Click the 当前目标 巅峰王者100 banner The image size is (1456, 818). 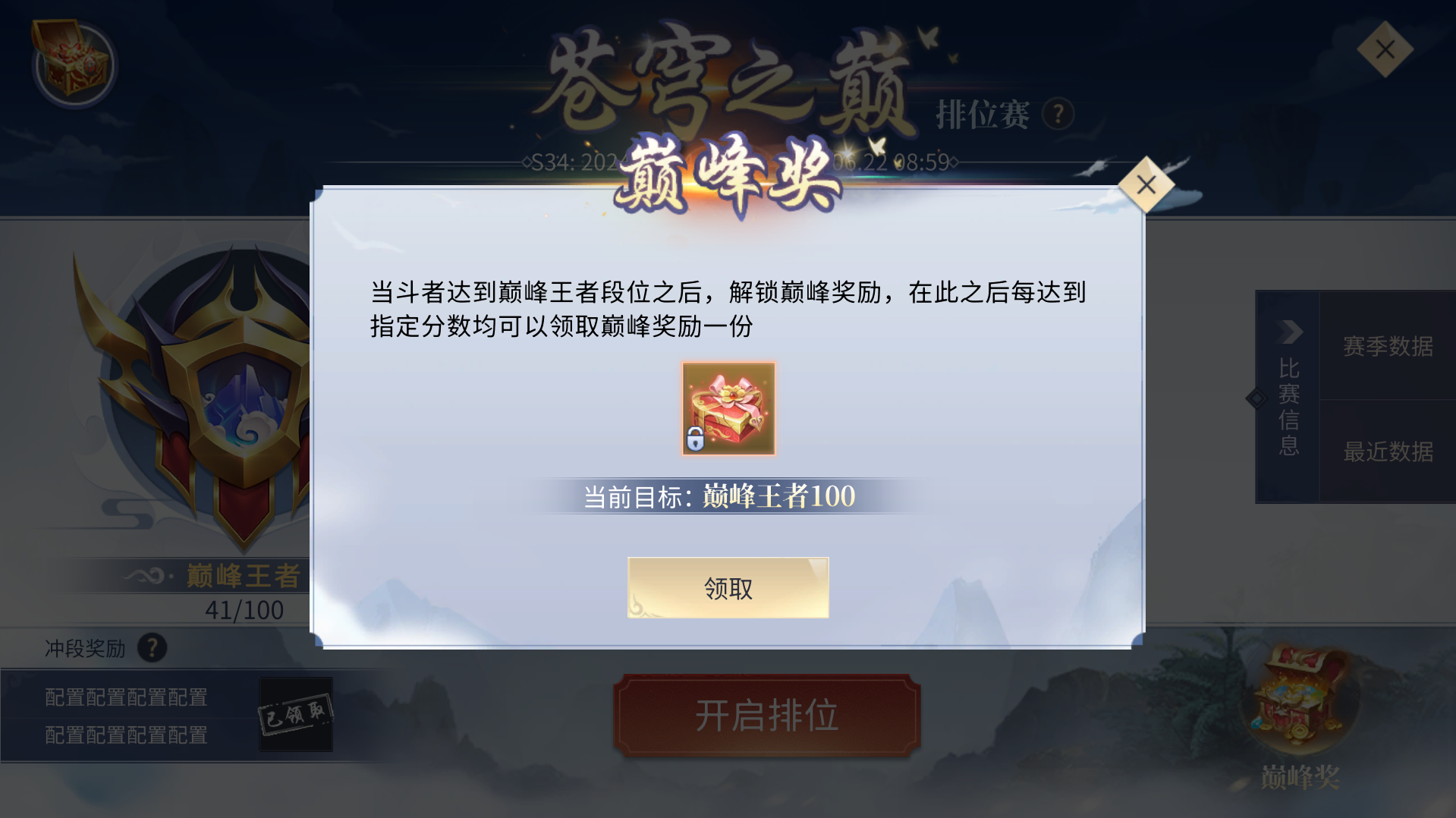pos(719,496)
